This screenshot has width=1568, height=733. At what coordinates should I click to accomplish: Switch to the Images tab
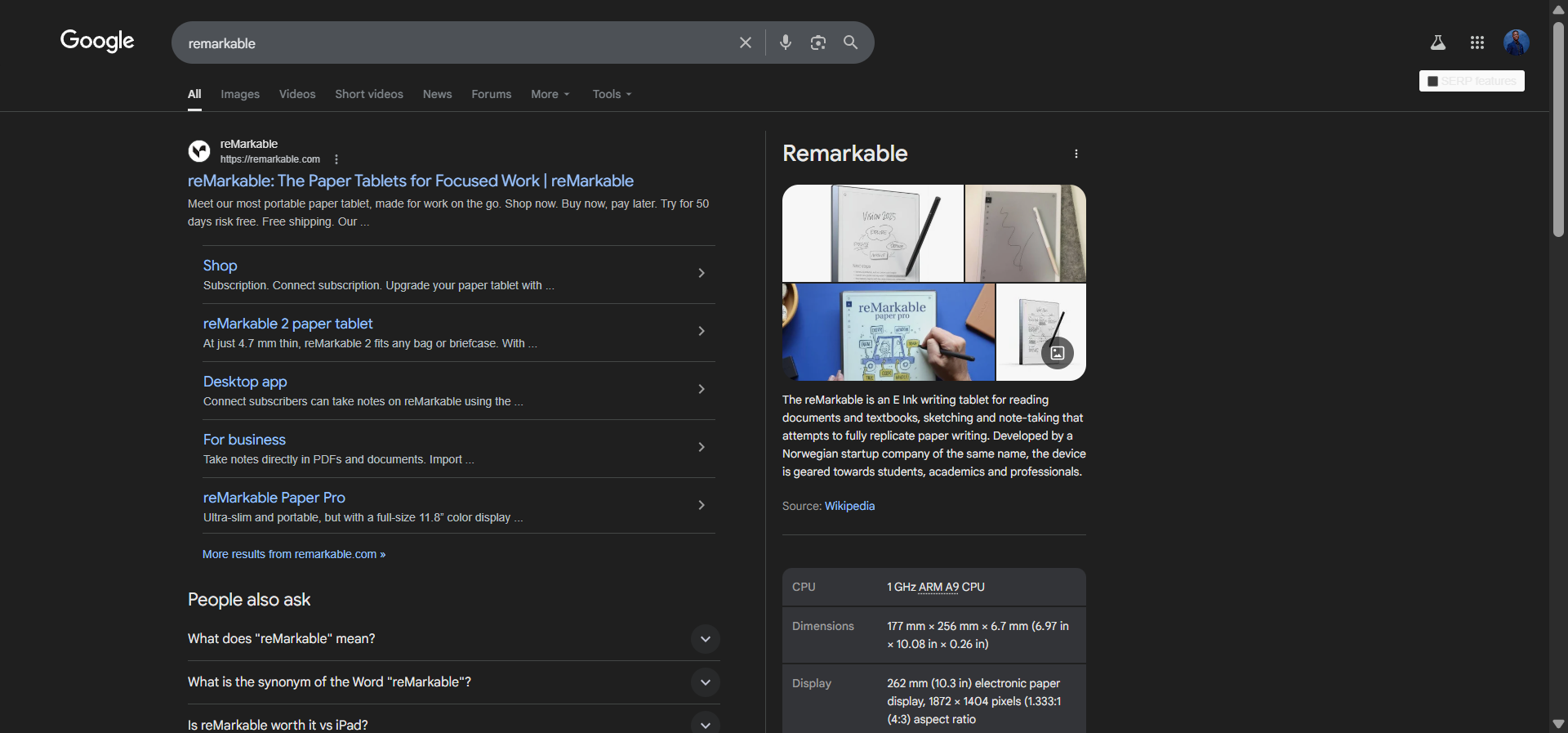coord(240,94)
